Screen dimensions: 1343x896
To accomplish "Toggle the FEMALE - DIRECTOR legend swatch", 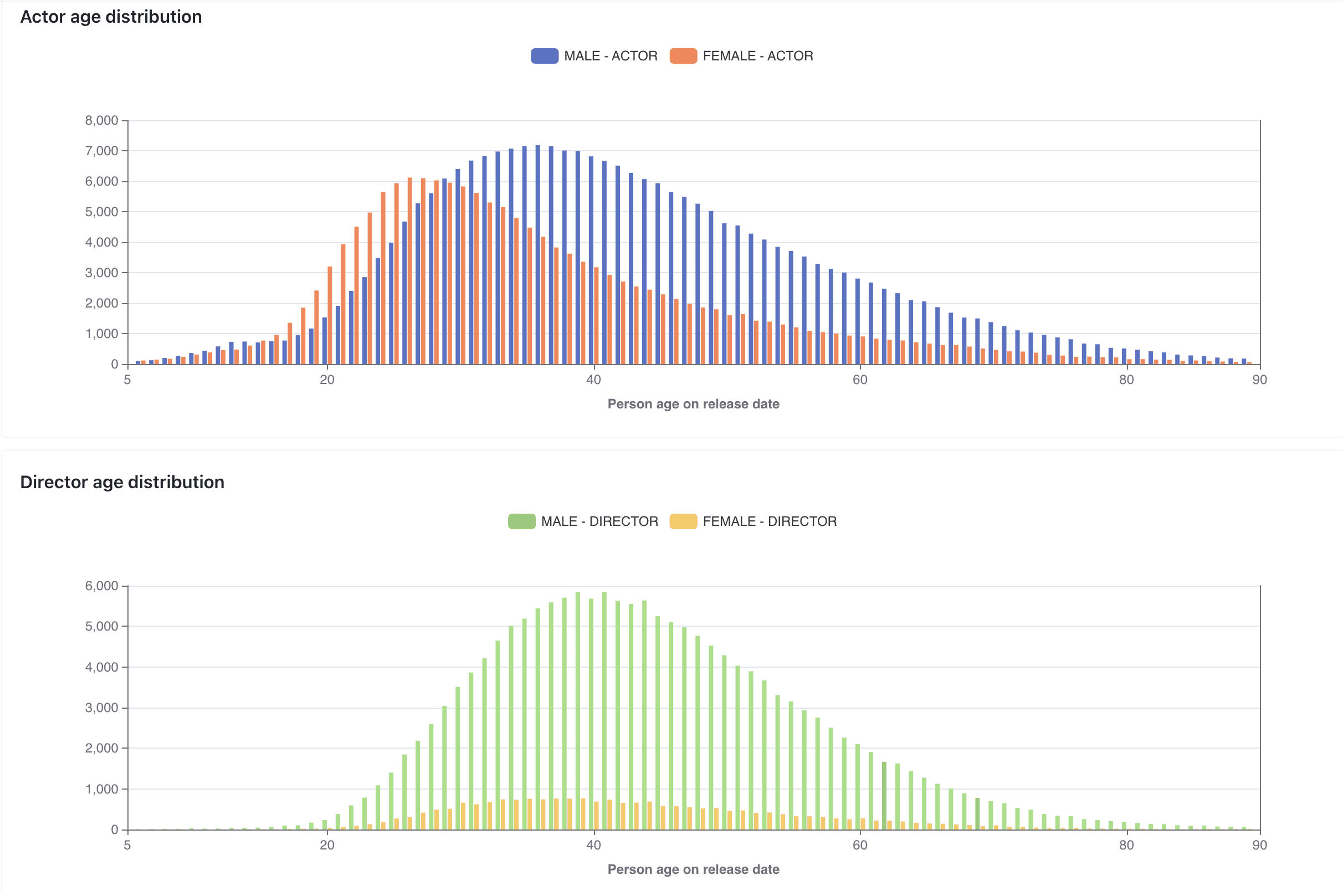I will coord(683,521).
